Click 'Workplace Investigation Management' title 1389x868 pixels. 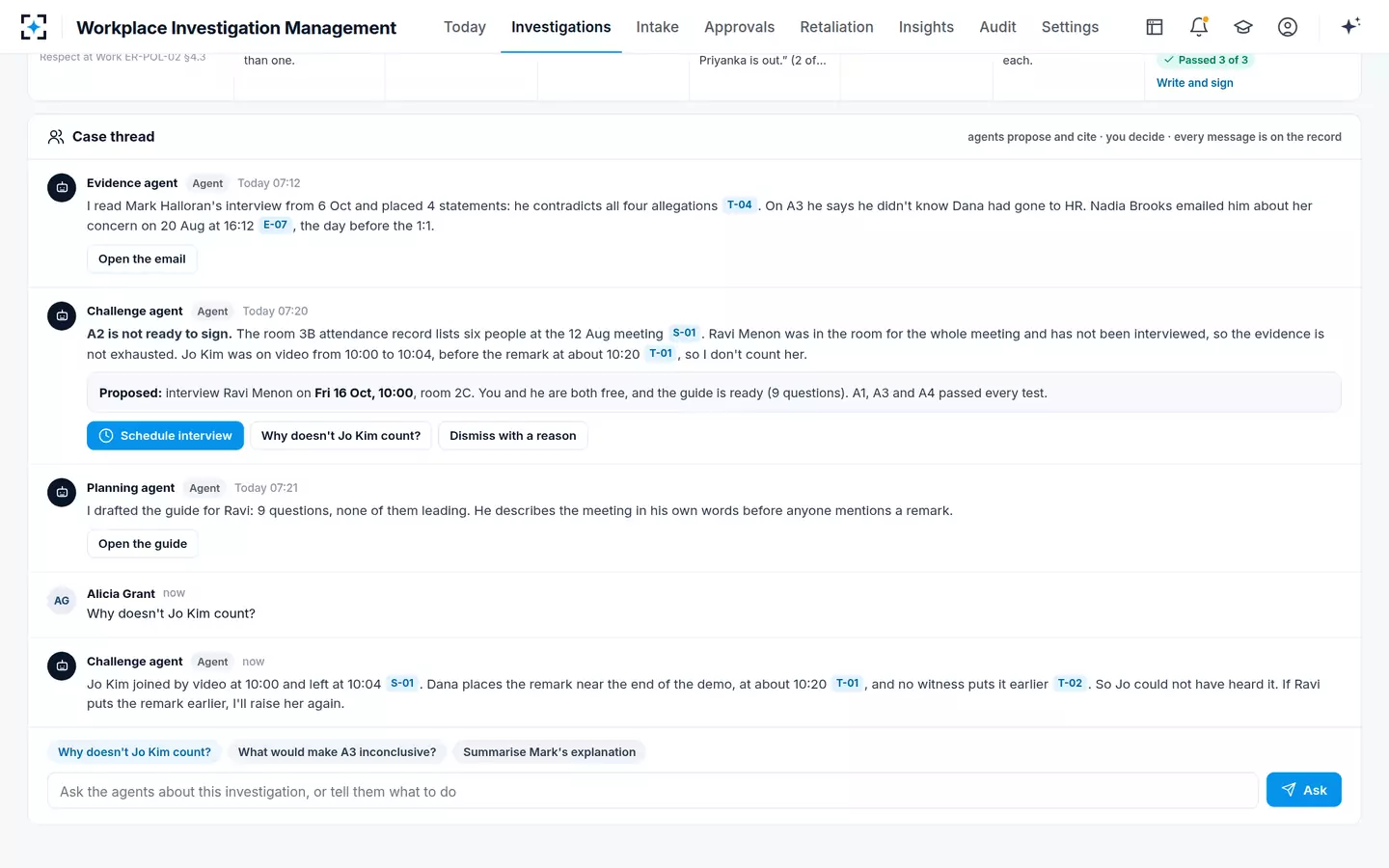(236, 28)
